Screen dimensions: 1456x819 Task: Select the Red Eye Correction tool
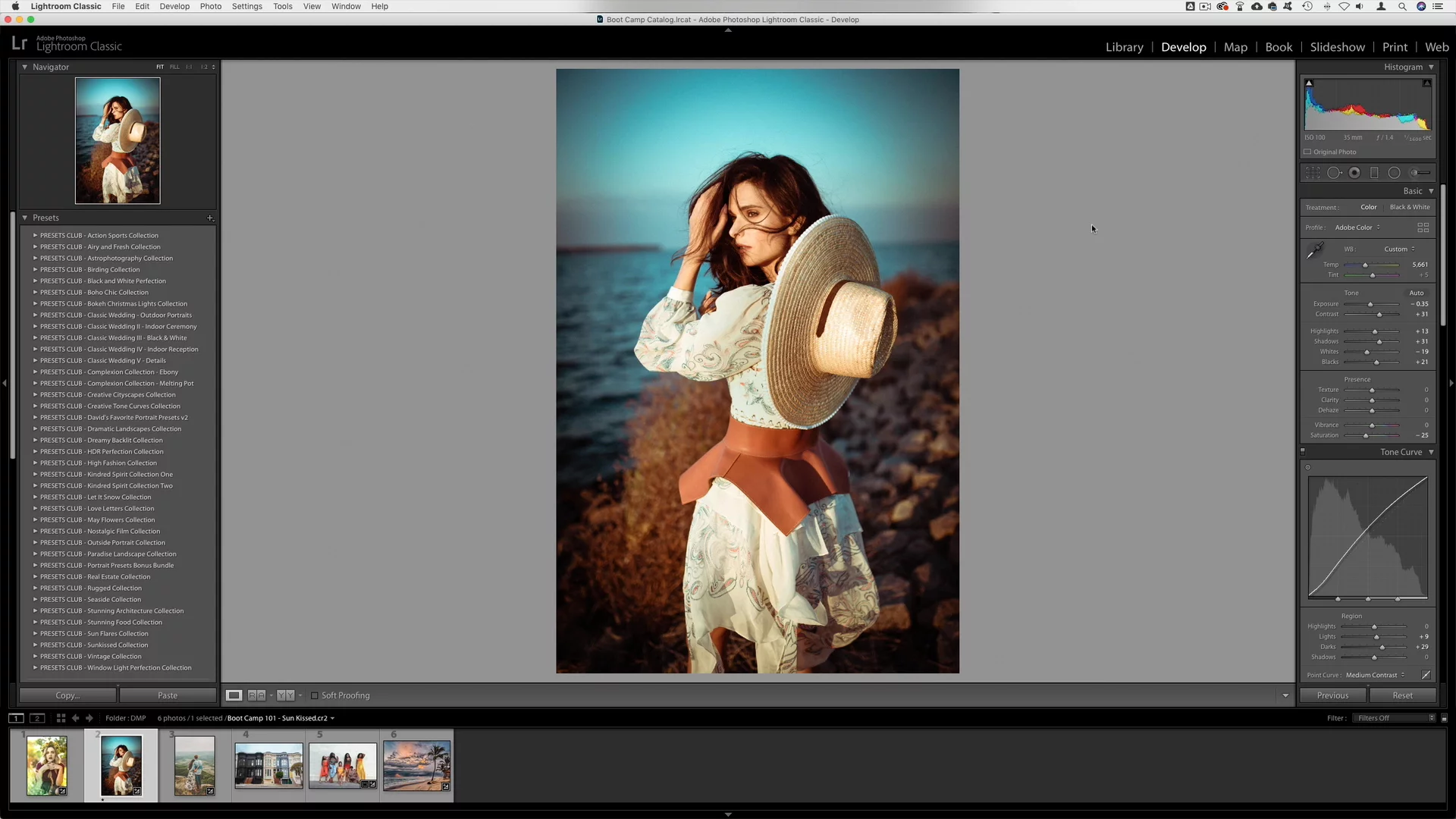click(x=1354, y=173)
